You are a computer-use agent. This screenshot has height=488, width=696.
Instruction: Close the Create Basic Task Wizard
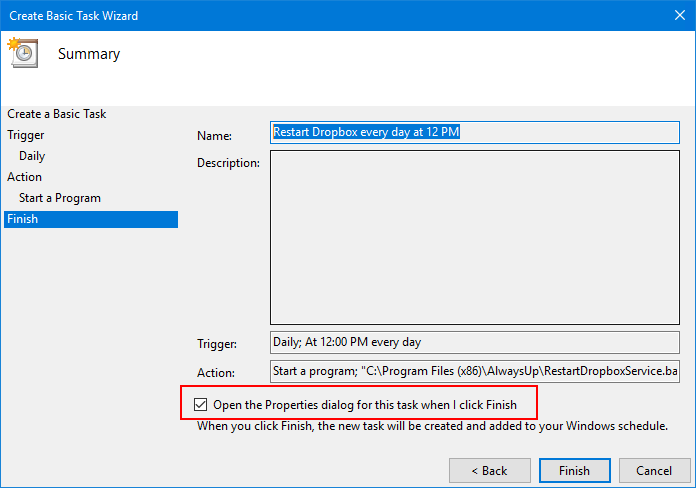(680, 16)
